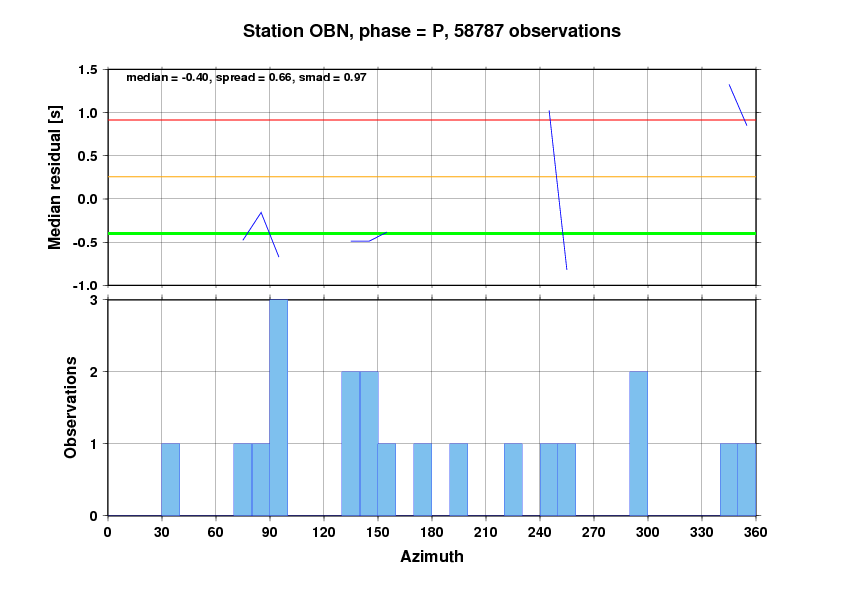Click observations axis tick label '3'
The width and height of the screenshot is (842, 595).
tap(94, 300)
